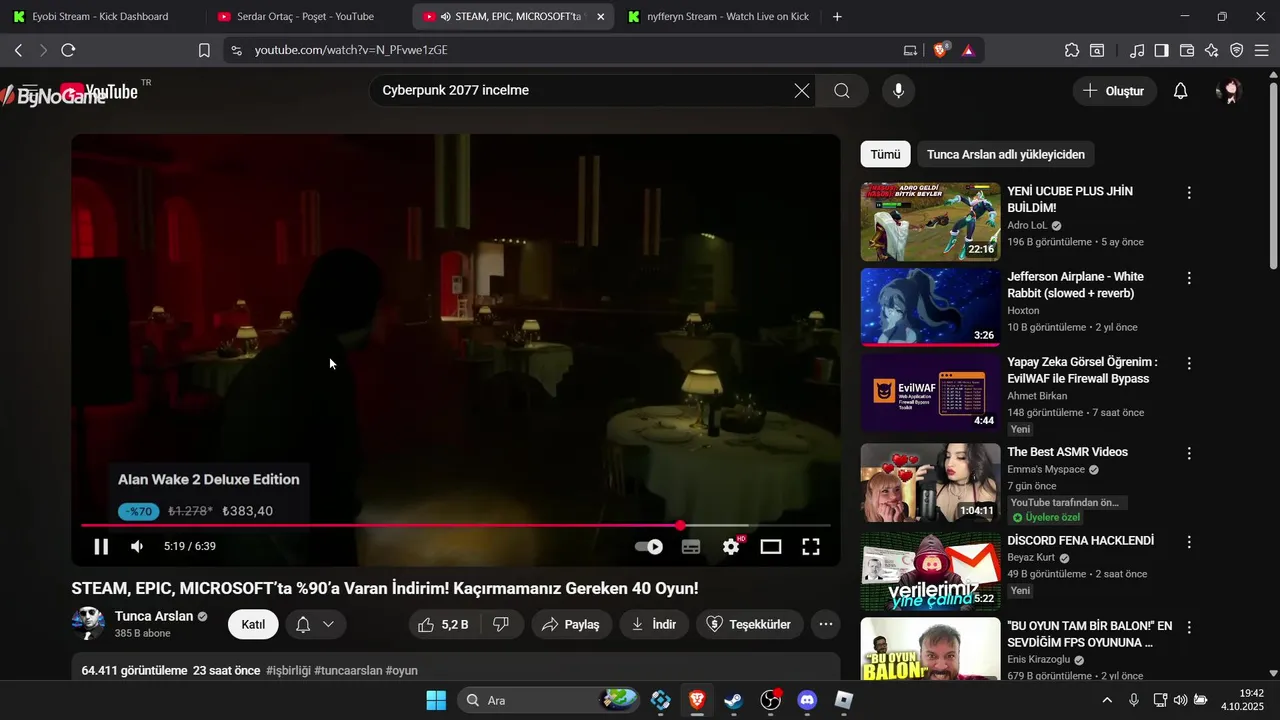
Task: Open Brave Rewards triangle icon
Action: (968, 50)
